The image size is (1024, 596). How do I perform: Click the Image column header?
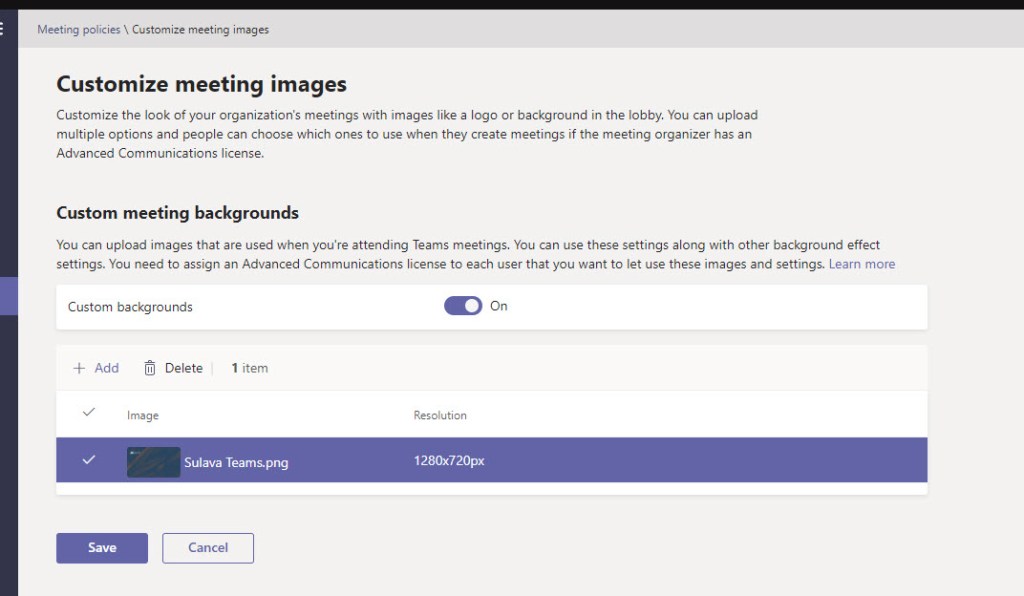(x=142, y=415)
